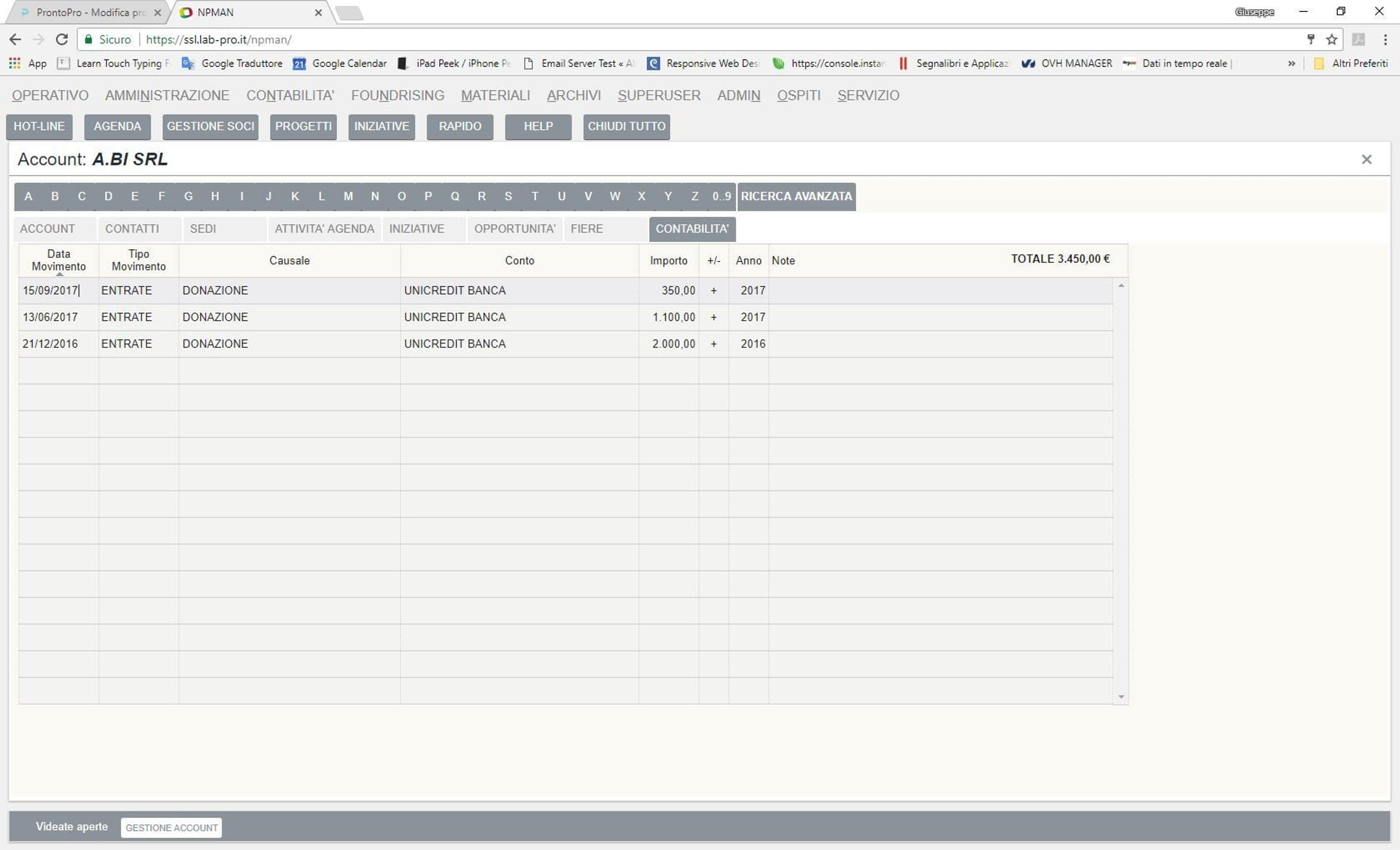The height and width of the screenshot is (850, 1400).
Task: Click the 2.000,00 importo cell
Action: (668, 344)
